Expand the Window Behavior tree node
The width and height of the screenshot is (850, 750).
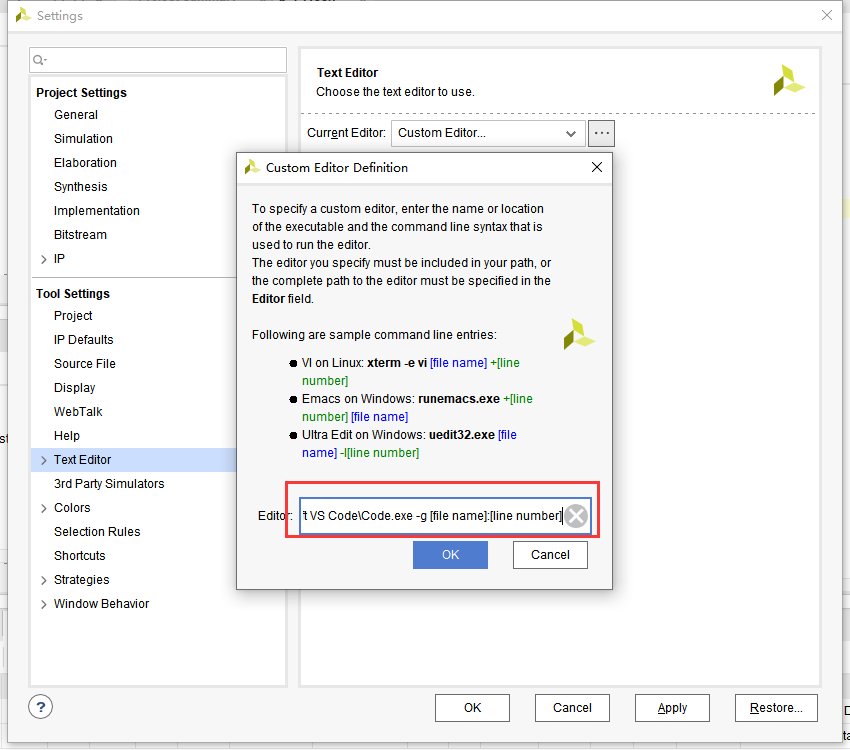(44, 604)
